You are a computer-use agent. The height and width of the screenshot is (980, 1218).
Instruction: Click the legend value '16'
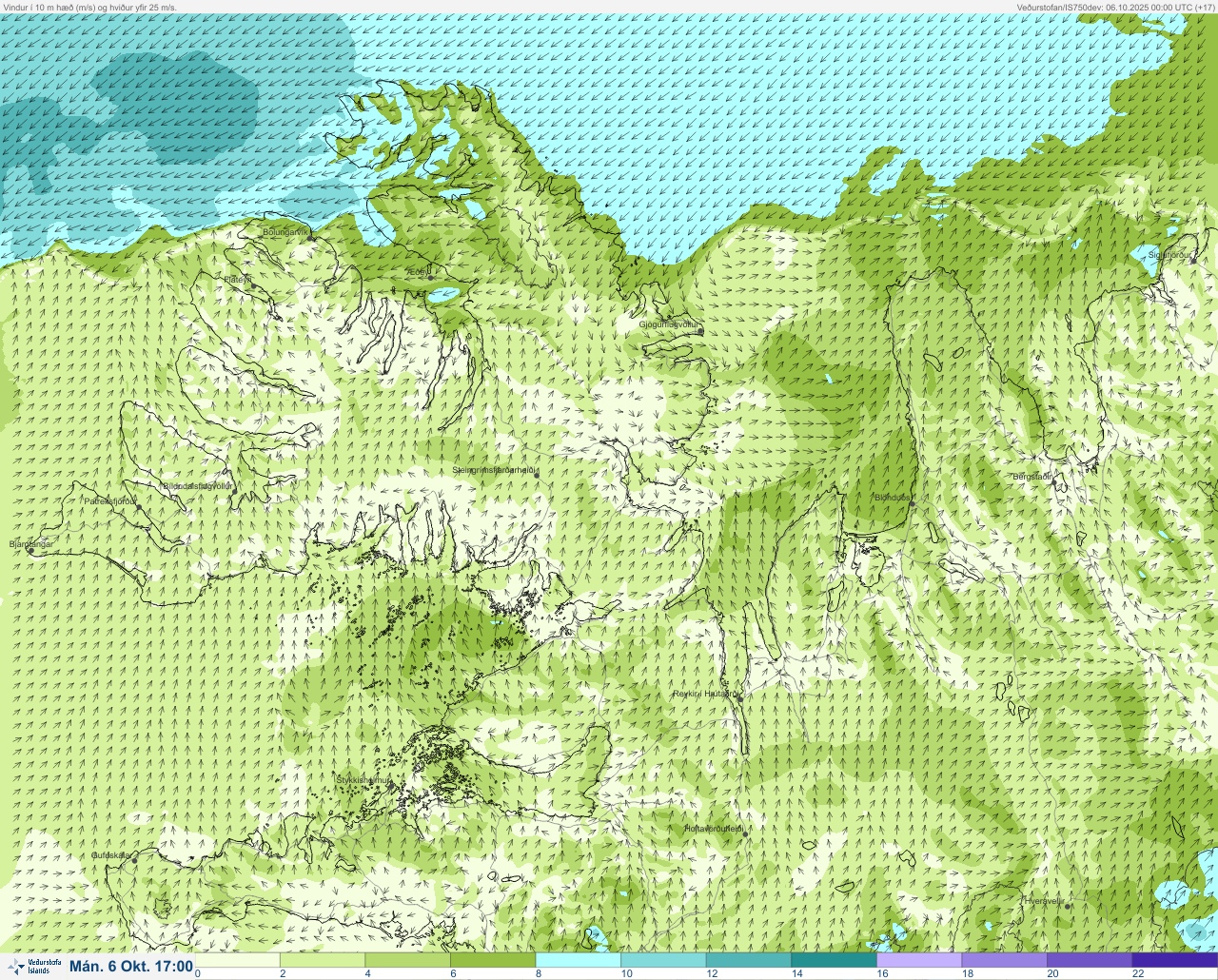point(882,973)
